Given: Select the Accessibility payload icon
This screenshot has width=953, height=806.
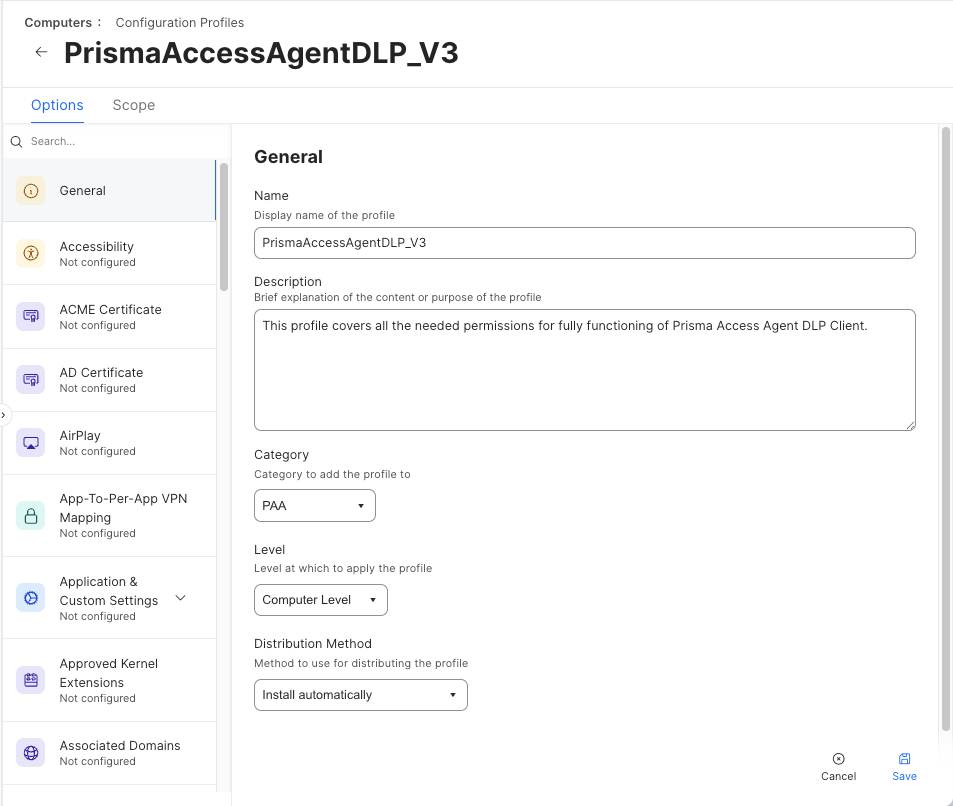Looking at the screenshot, I should pyautogui.click(x=31, y=254).
